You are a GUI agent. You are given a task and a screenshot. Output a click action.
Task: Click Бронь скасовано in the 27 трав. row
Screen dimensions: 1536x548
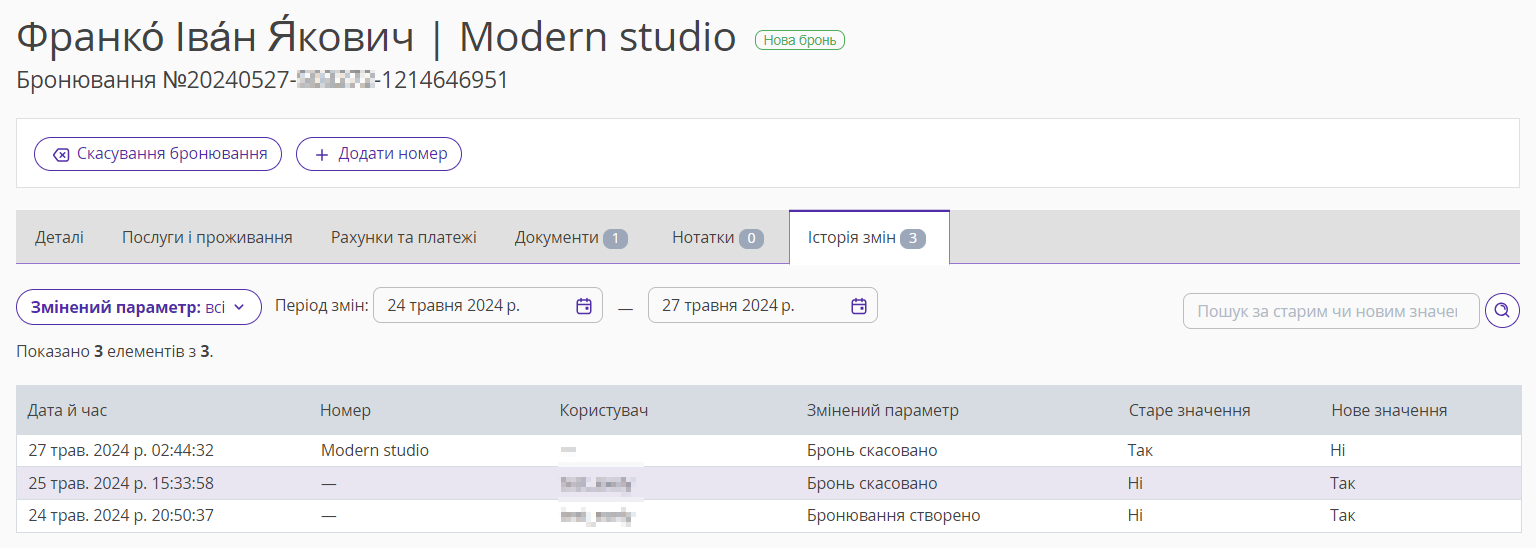872,450
